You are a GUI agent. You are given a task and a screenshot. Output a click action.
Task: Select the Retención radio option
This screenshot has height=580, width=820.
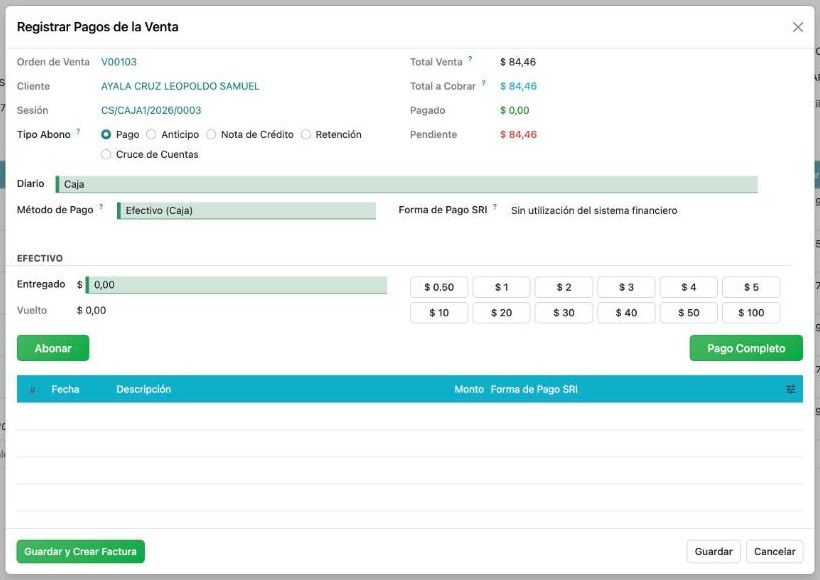tap(306, 134)
